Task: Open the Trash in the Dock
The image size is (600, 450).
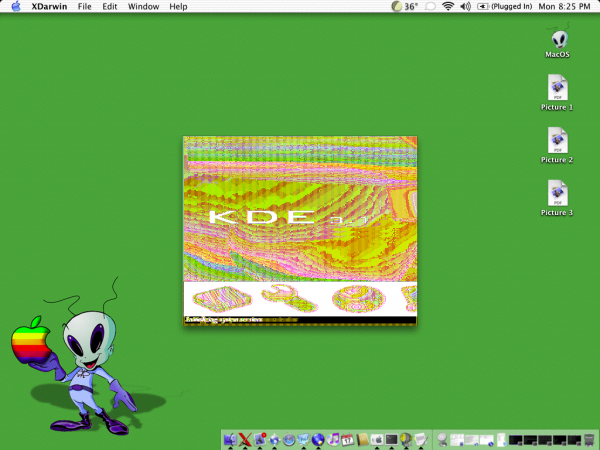Action: point(589,440)
